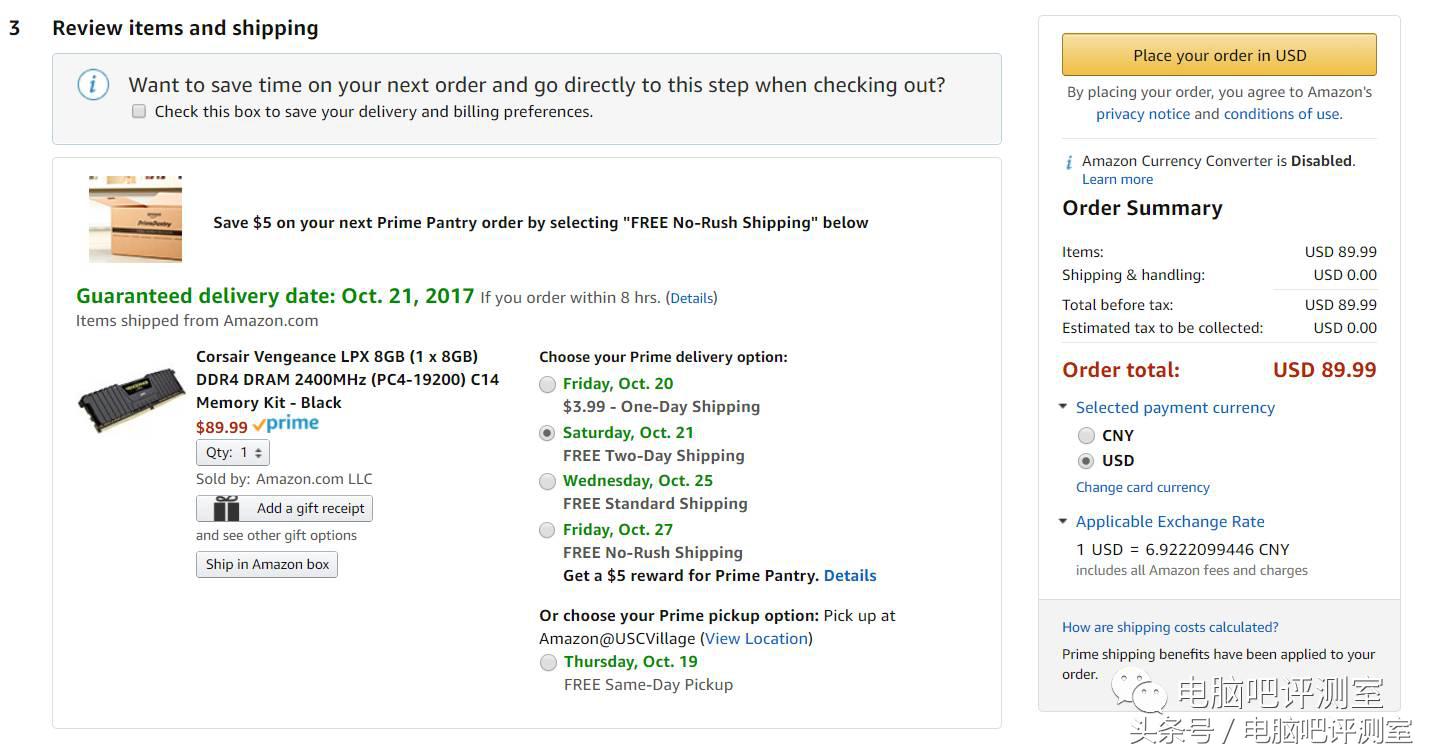
Task: Choose Thursday, Oct. 19 Same-Day Pickup
Action: click(548, 662)
